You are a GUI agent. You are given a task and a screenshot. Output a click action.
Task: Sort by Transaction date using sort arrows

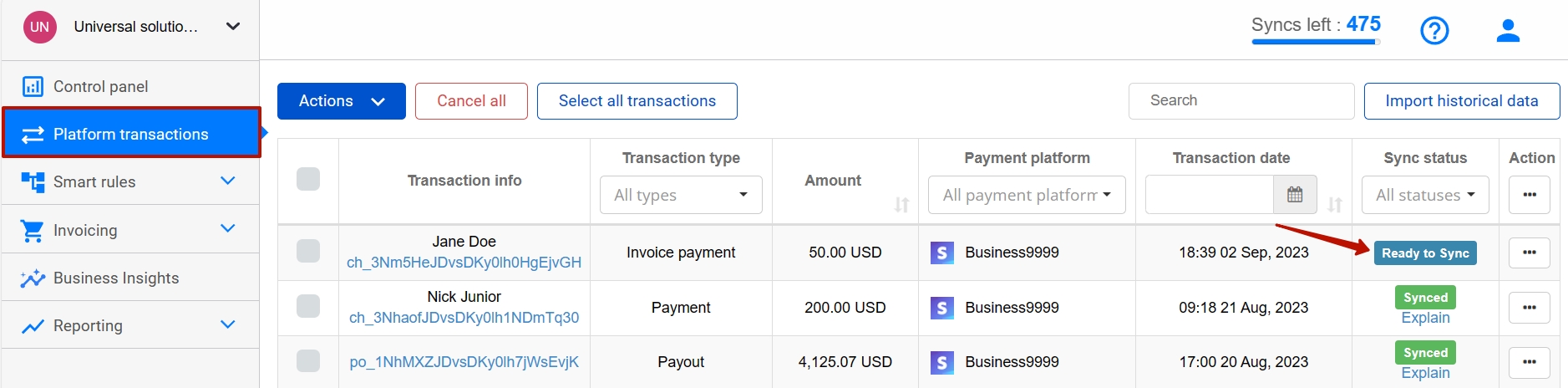point(1335,205)
